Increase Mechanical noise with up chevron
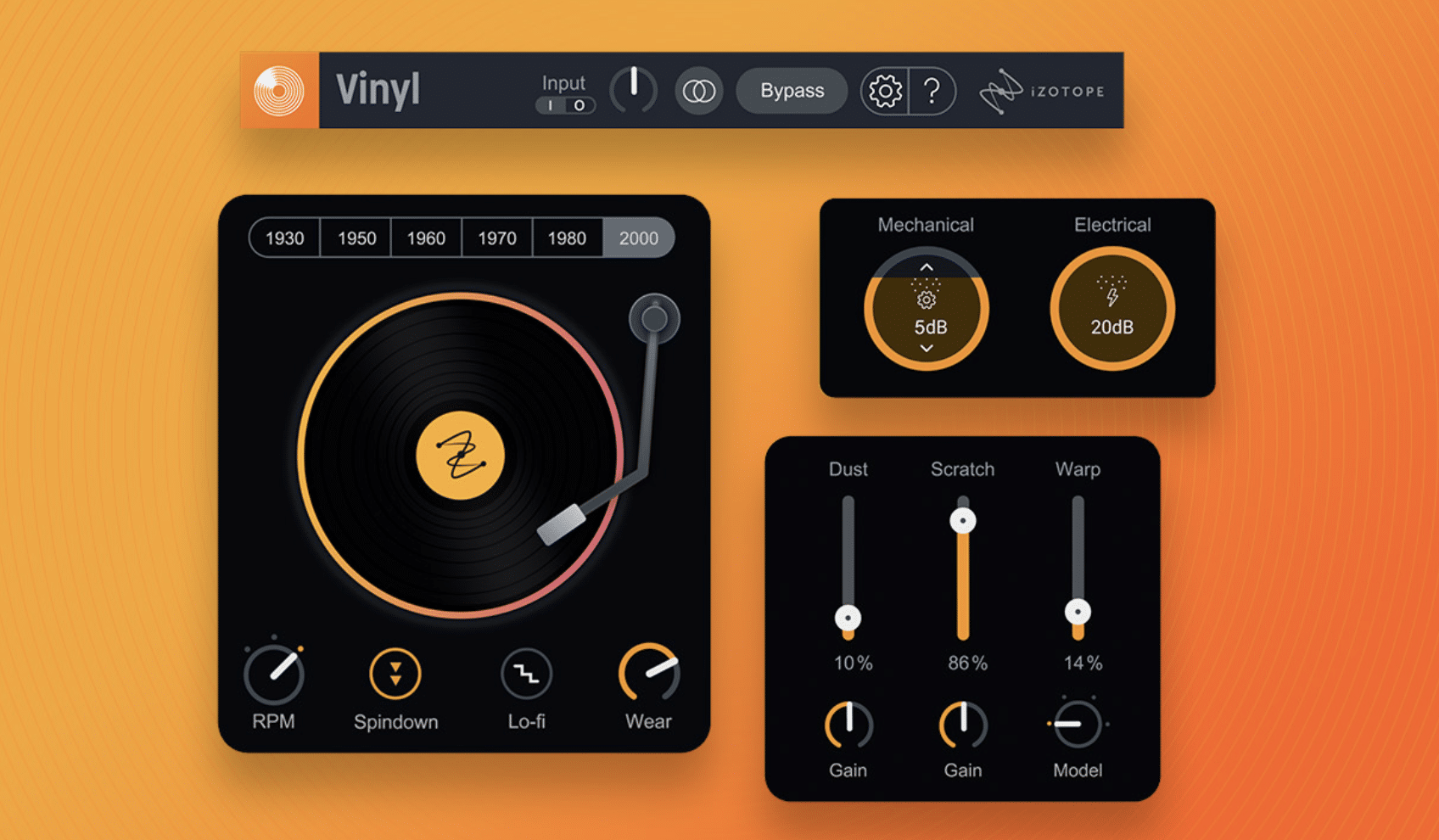1439x840 pixels. pyautogui.click(x=927, y=267)
